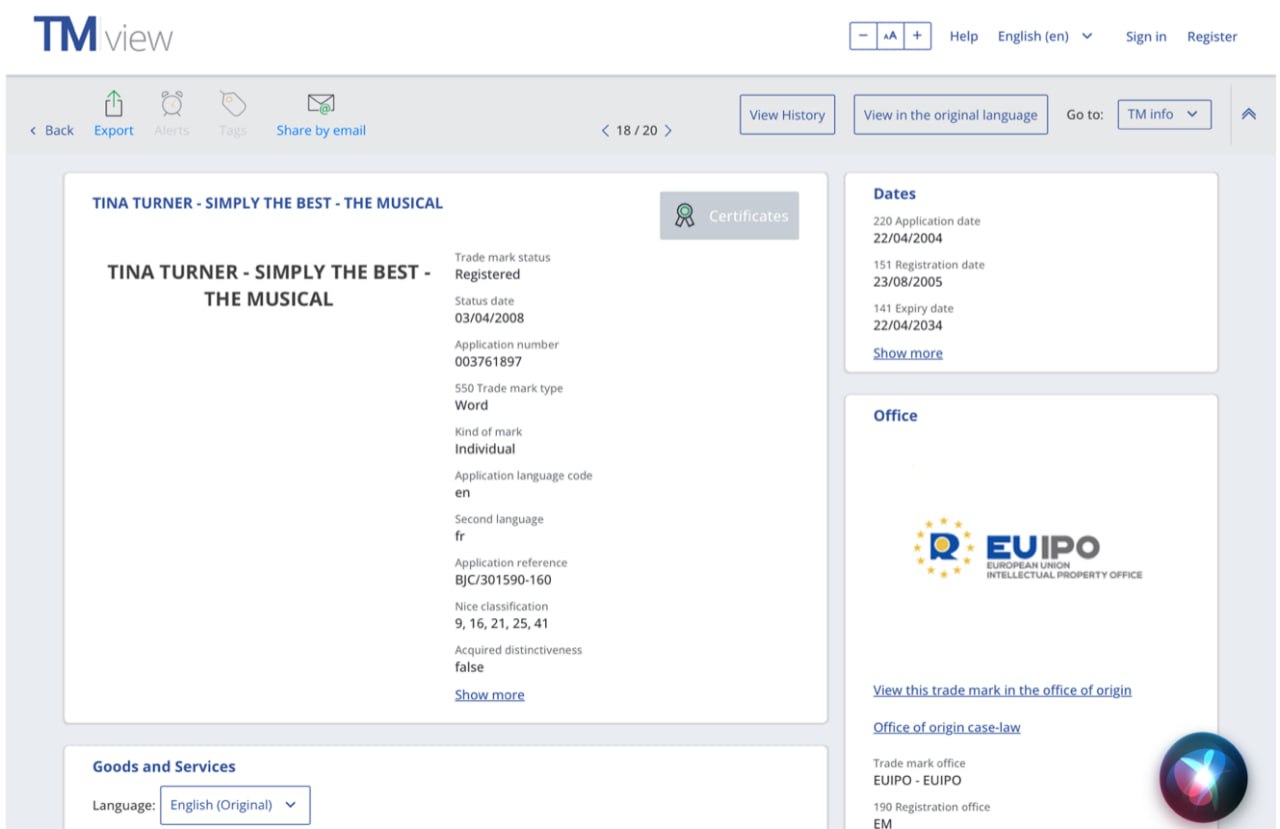This screenshot has width=1280, height=829.
Task: Expand the Go to TM info dropdown
Action: coord(1163,114)
